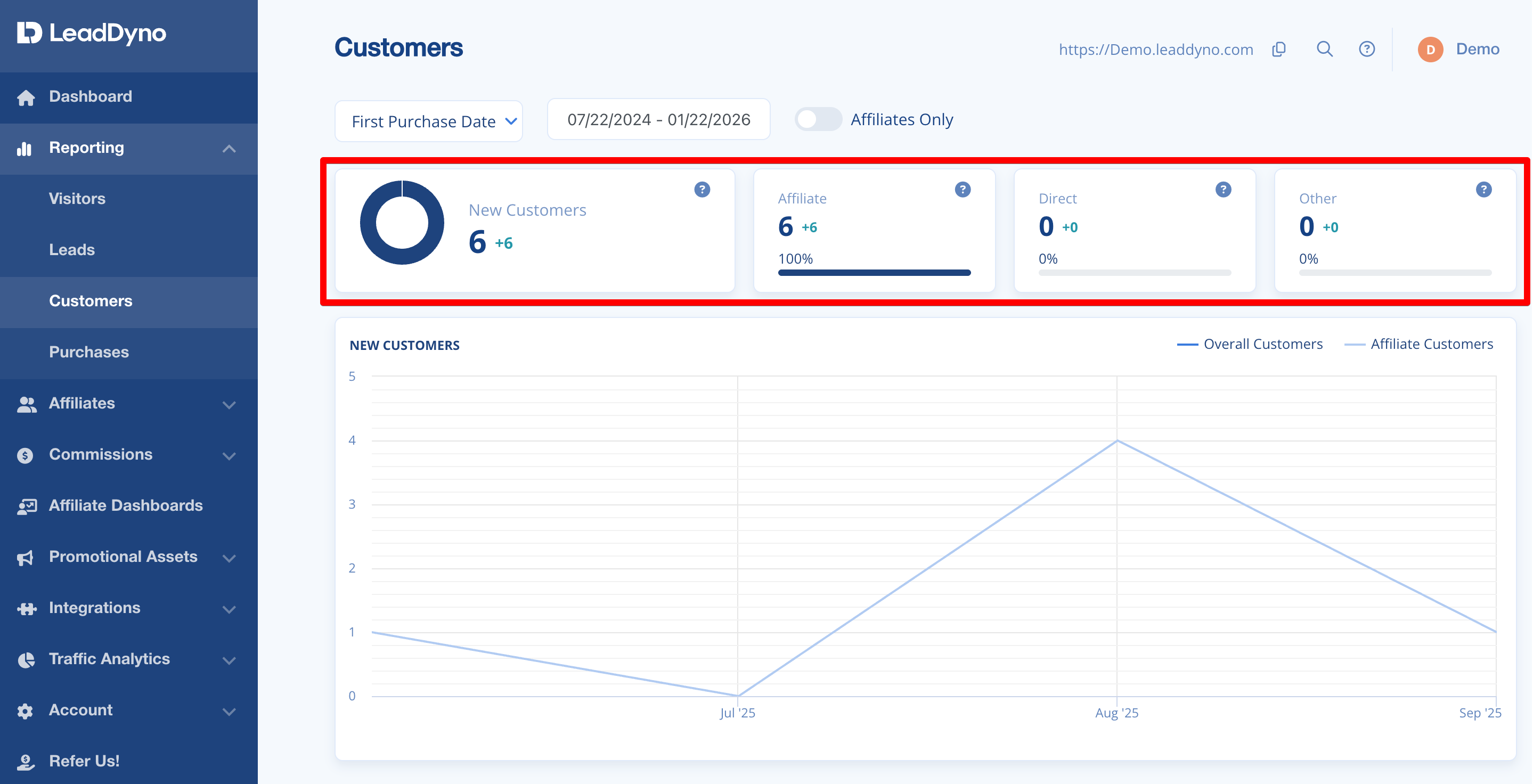1533x784 pixels.
Task: Click the orange D user avatar
Action: tap(1430, 50)
